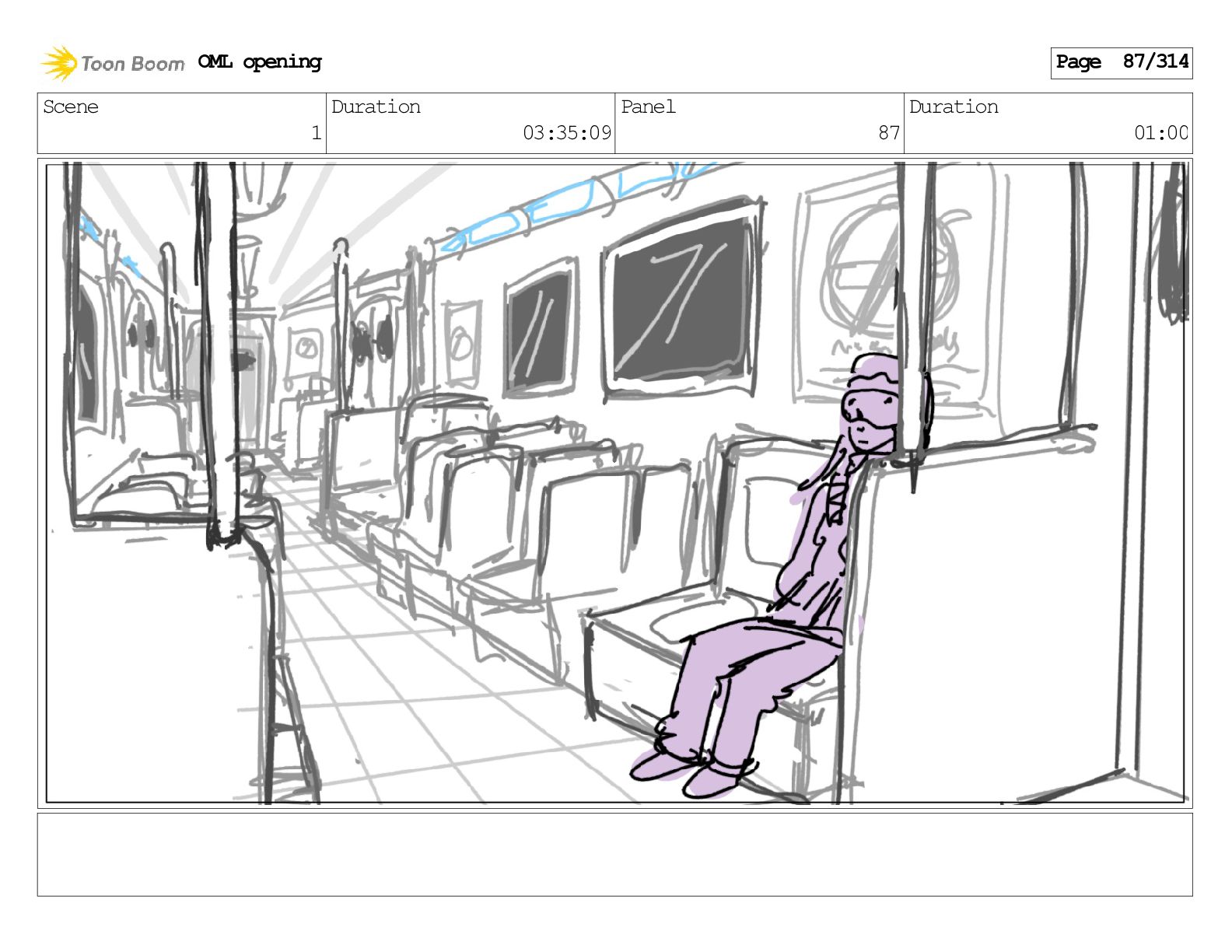This screenshot has width=1232, height=952.
Task: Click the blue overhead light strip
Action: (577, 205)
